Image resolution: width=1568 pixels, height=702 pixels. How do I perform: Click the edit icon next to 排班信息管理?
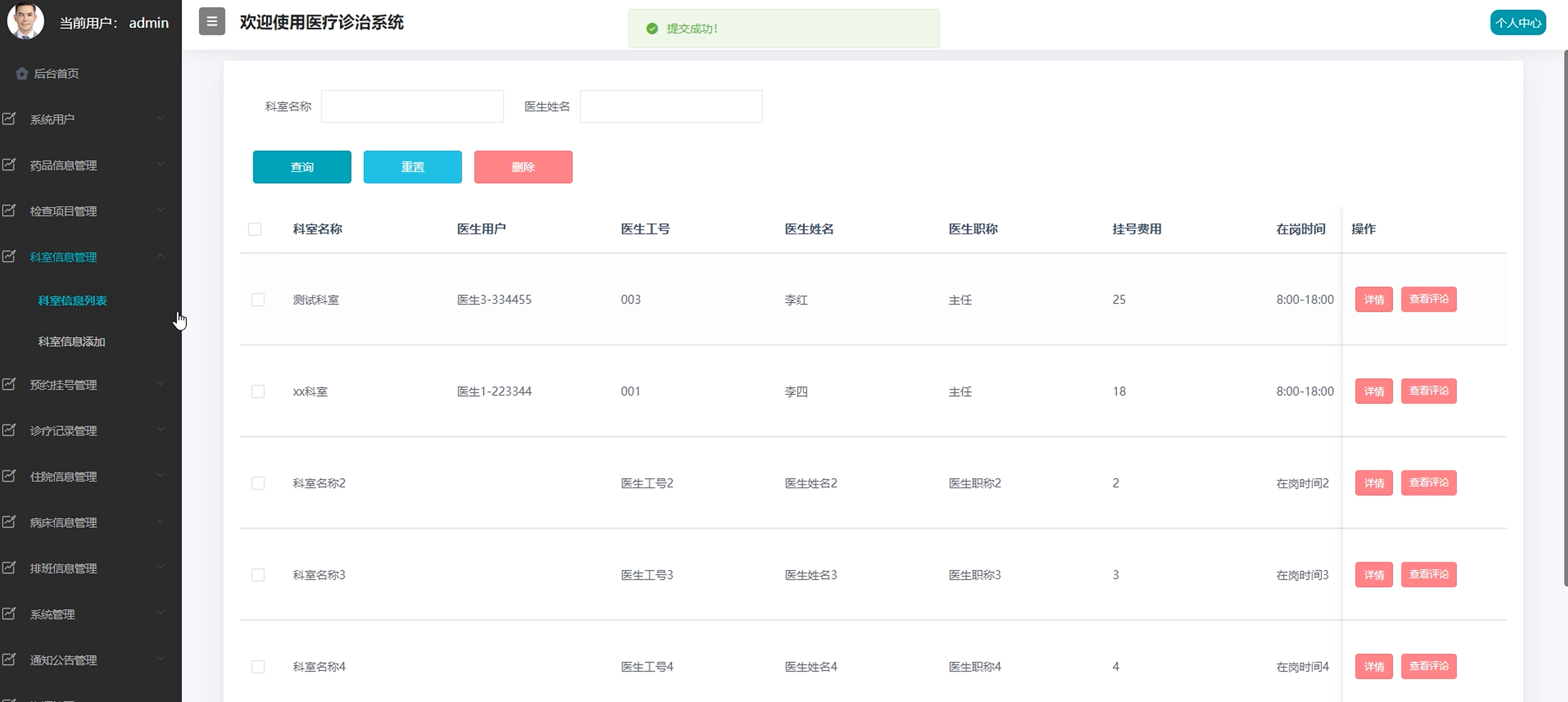(x=9, y=567)
